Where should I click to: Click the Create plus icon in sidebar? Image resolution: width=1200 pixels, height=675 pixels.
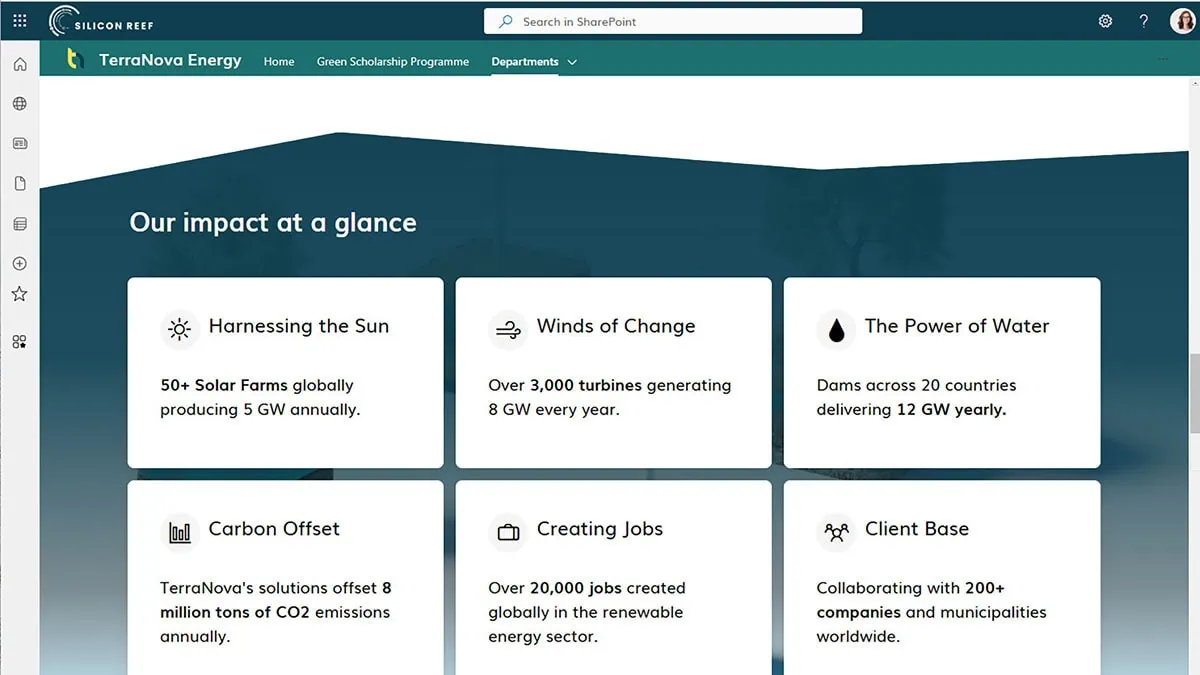[x=19, y=264]
